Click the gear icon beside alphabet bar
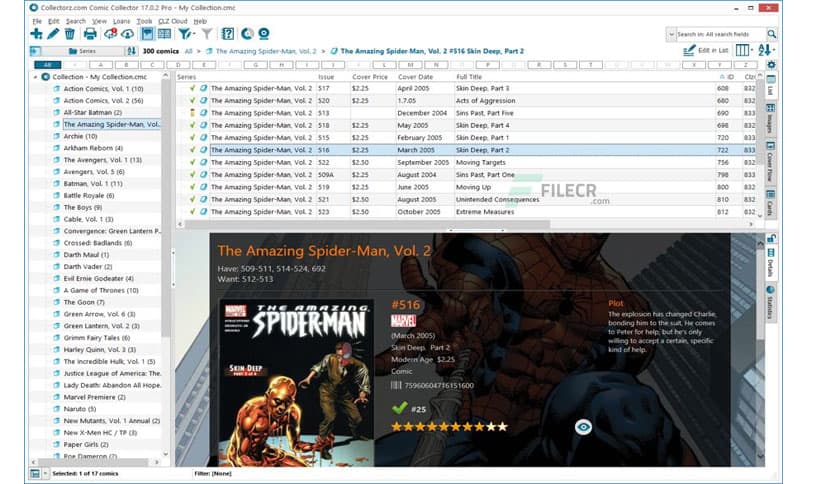The width and height of the screenshot is (836, 484). (771, 64)
